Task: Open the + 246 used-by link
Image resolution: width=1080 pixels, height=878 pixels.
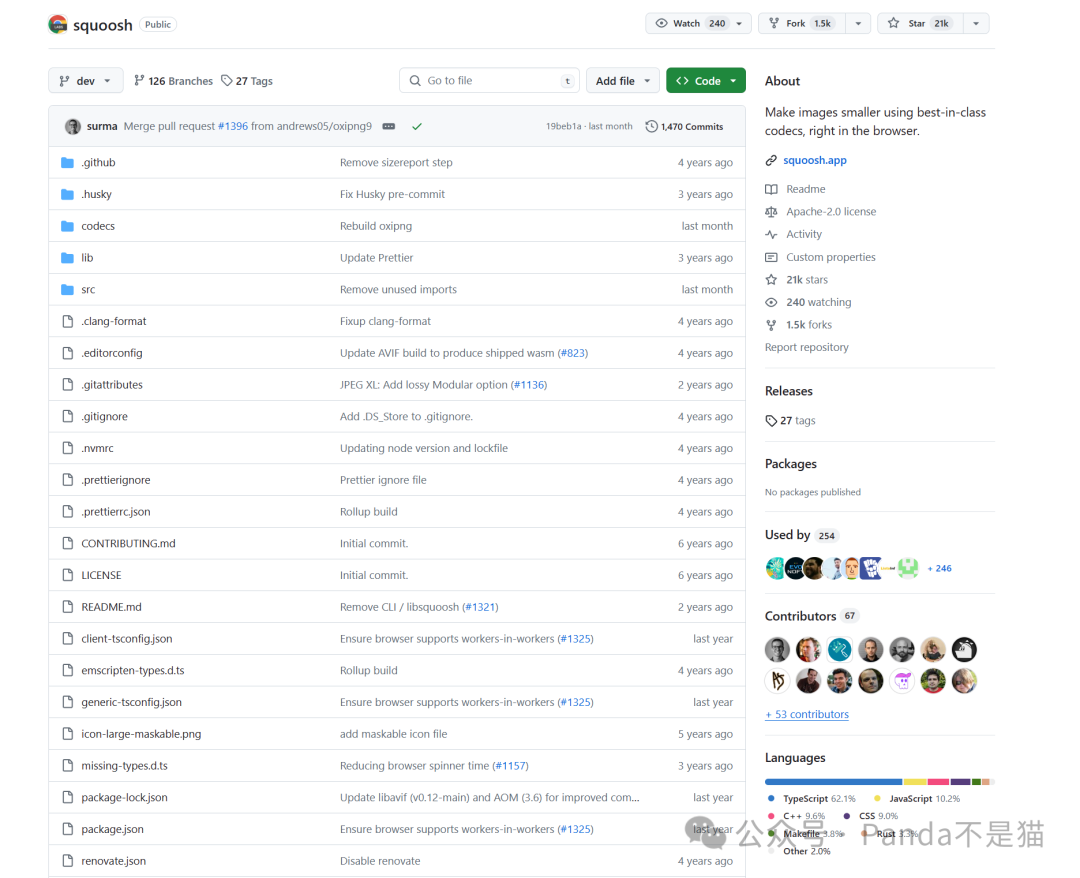Action: click(939, 569)
